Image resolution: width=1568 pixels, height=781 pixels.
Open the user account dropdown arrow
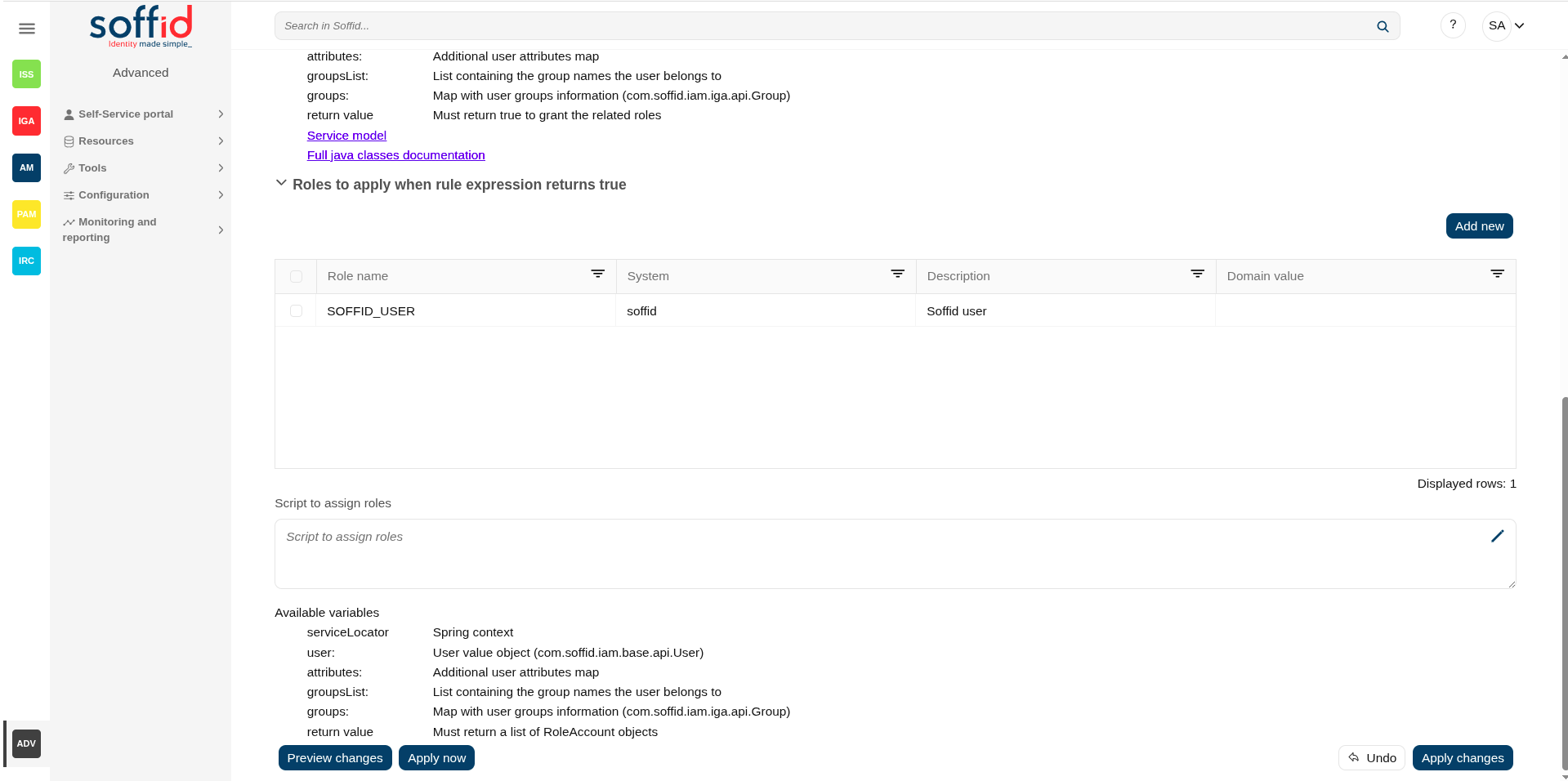tap(1519, 26)
